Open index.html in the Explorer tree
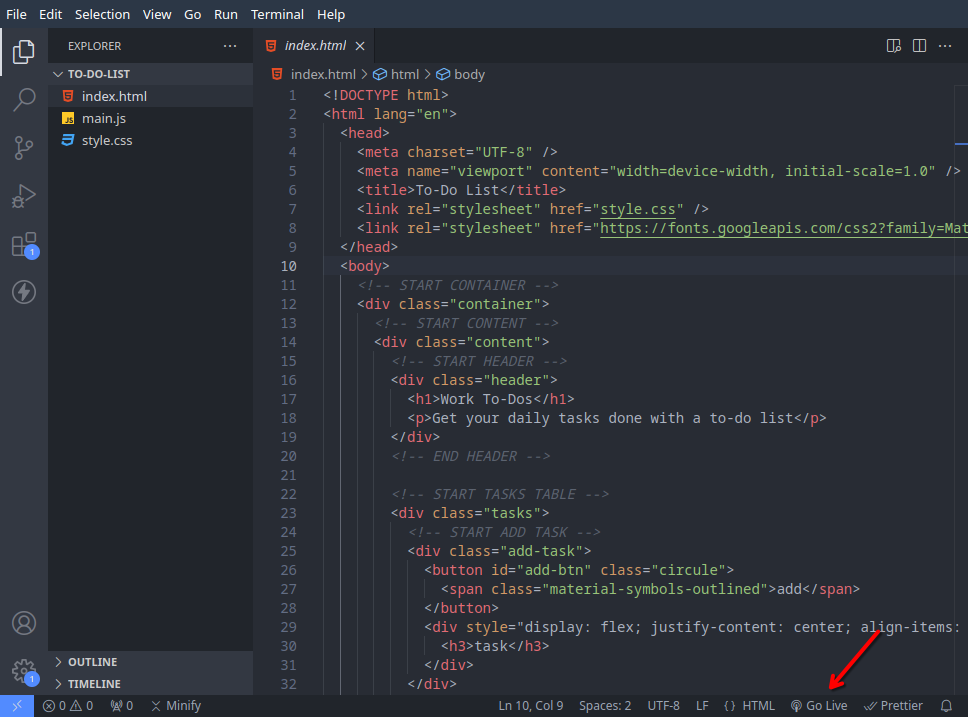 pos(151,96)
